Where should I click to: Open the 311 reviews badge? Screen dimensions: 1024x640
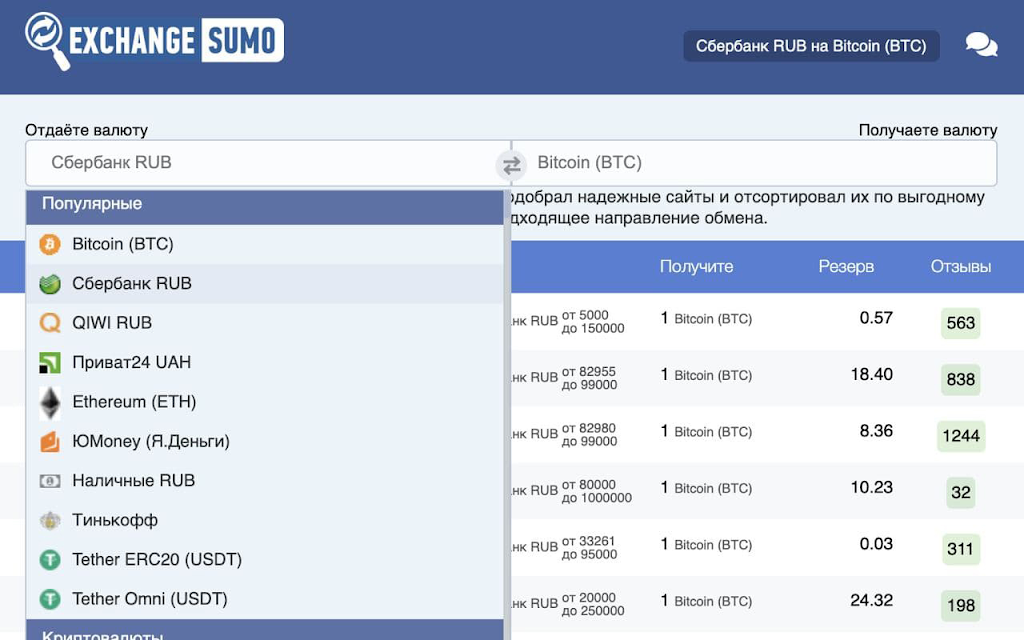point(961,549)
